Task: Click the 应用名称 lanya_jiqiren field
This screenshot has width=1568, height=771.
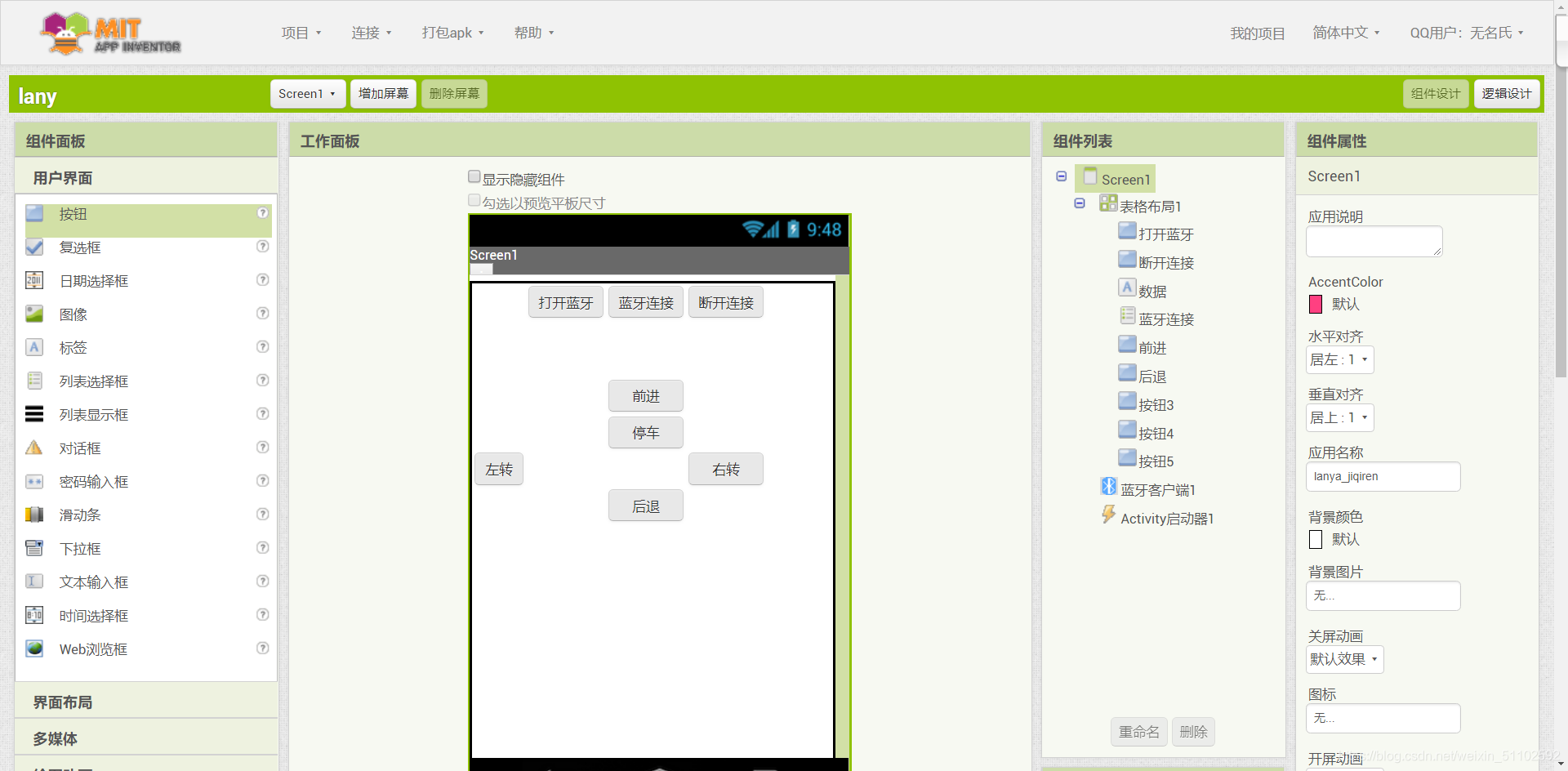Action: tap(1383, 476)
